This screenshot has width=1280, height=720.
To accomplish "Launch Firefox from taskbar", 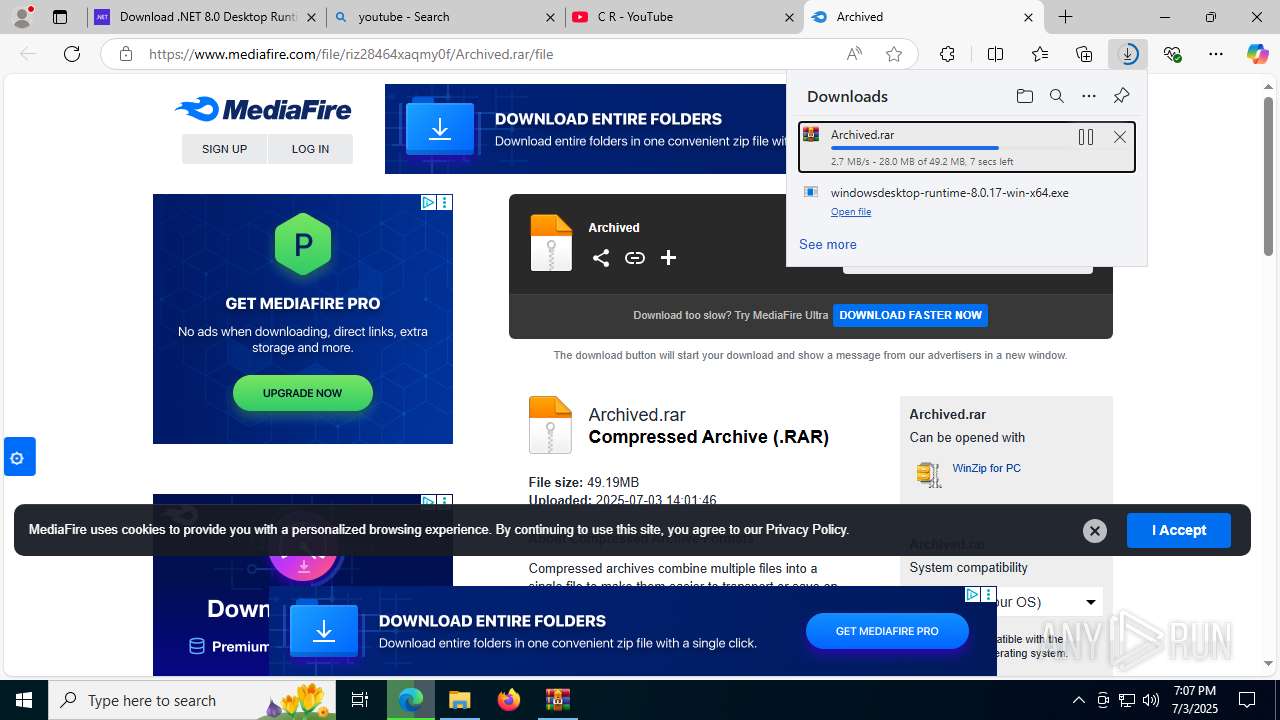I will (509, 700).
